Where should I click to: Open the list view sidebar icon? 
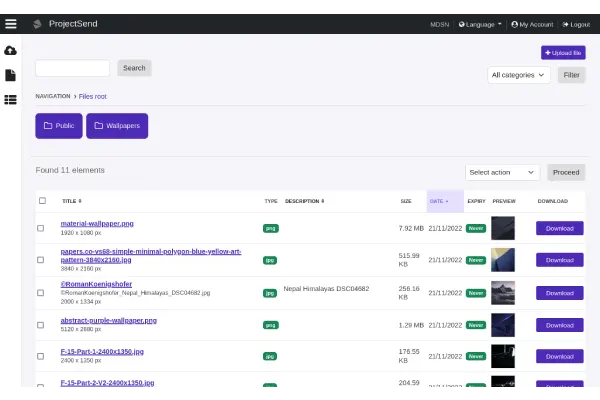click(10, 99)
